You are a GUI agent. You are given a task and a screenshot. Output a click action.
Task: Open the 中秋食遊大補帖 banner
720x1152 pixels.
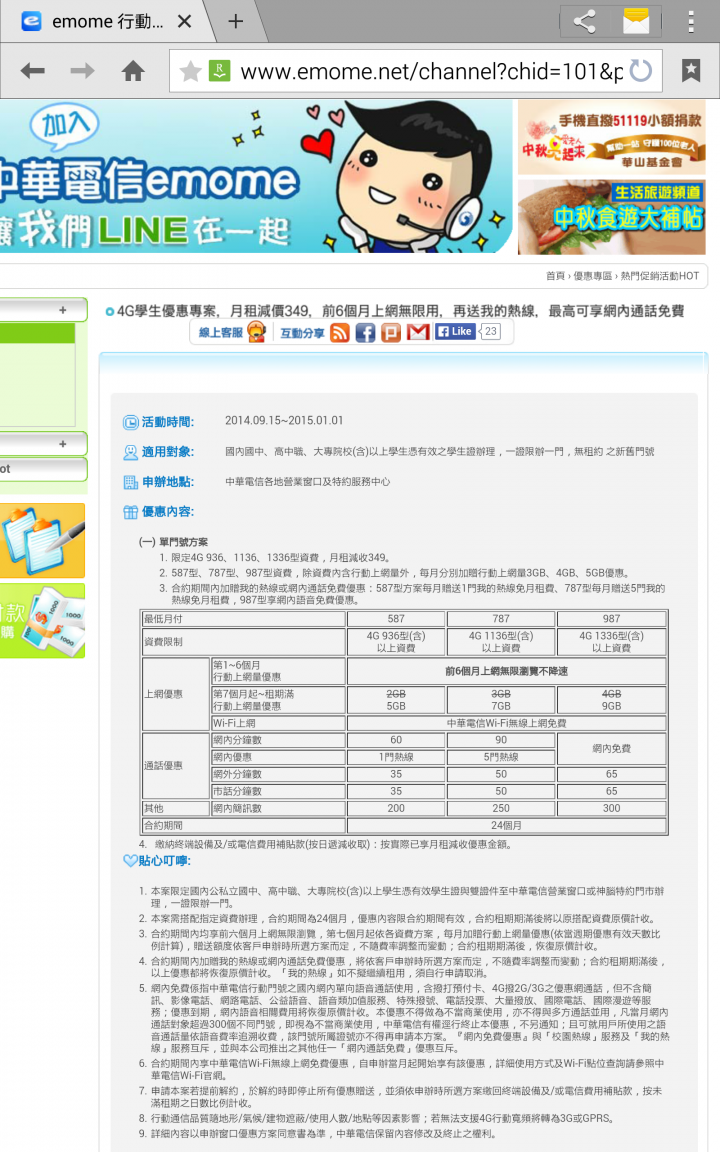(x=611, y=217)
